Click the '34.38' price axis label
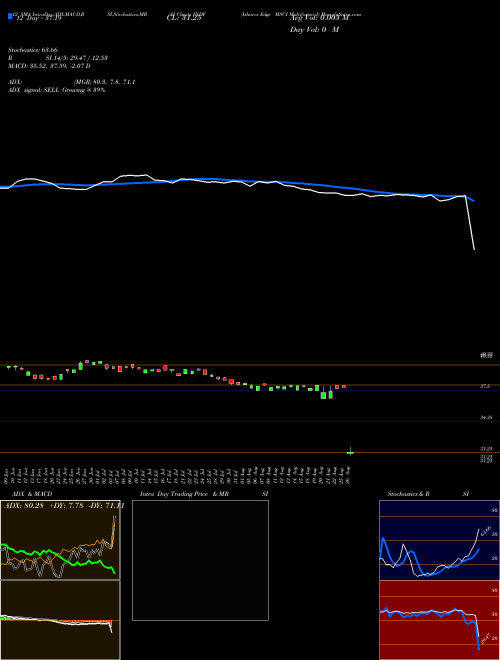The height and width of the screenshot is (660, 500). click(486, 417)
